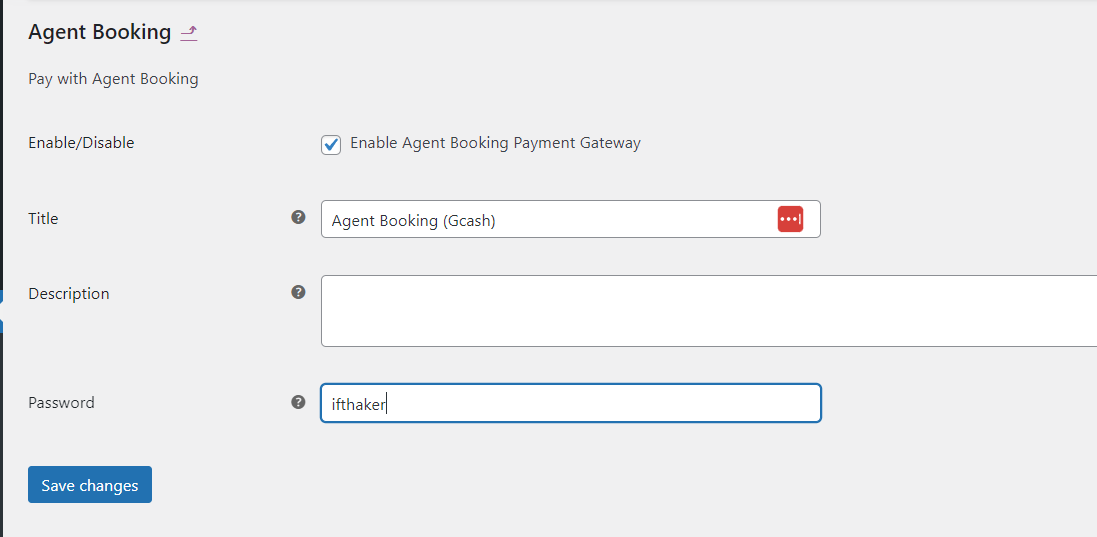
Task: Click the return arrow beside Agent Booking heading
Action: point(189,33)
